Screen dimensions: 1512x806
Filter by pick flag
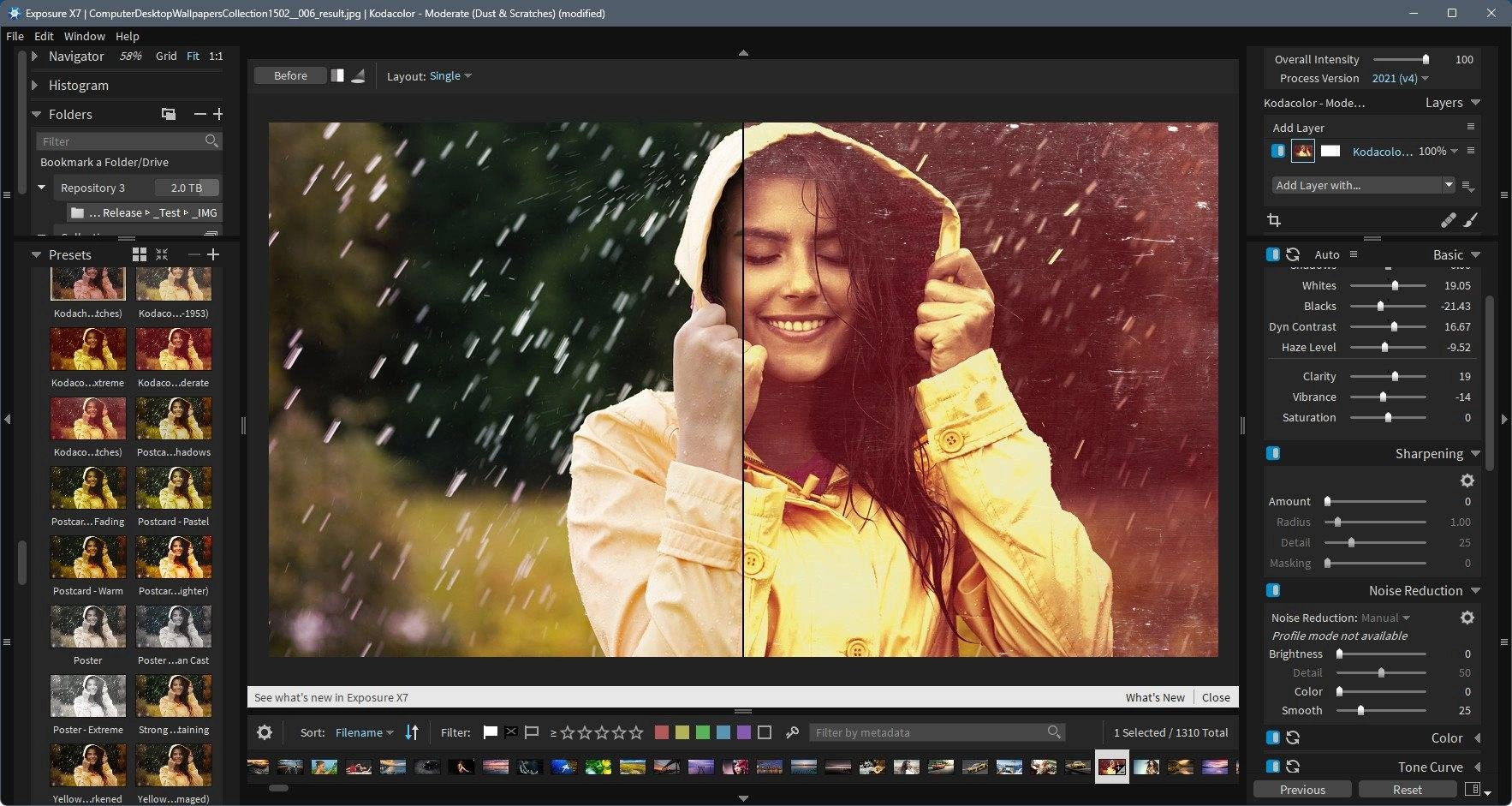491,732
